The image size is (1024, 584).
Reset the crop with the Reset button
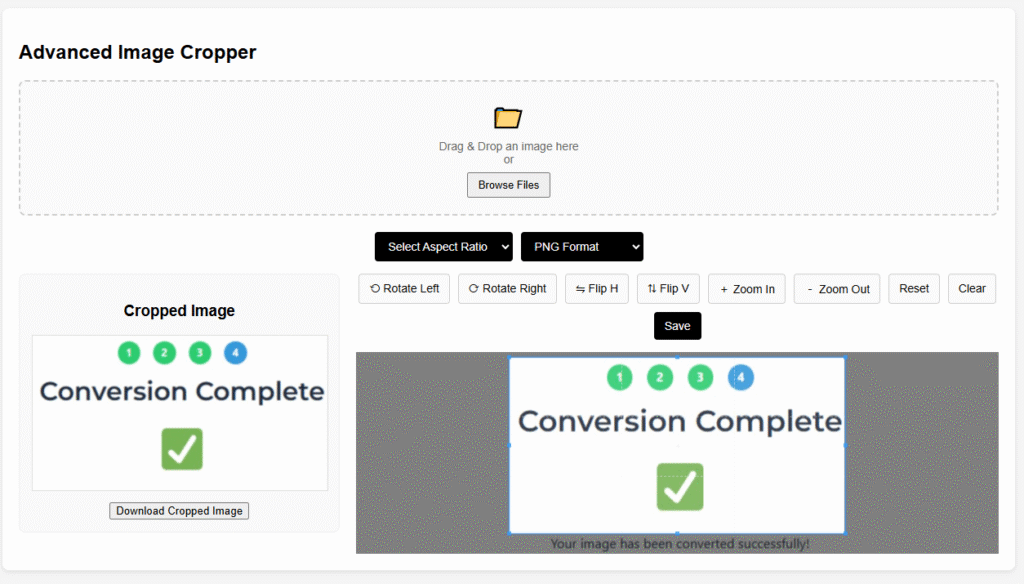click(x=913, y=288)
